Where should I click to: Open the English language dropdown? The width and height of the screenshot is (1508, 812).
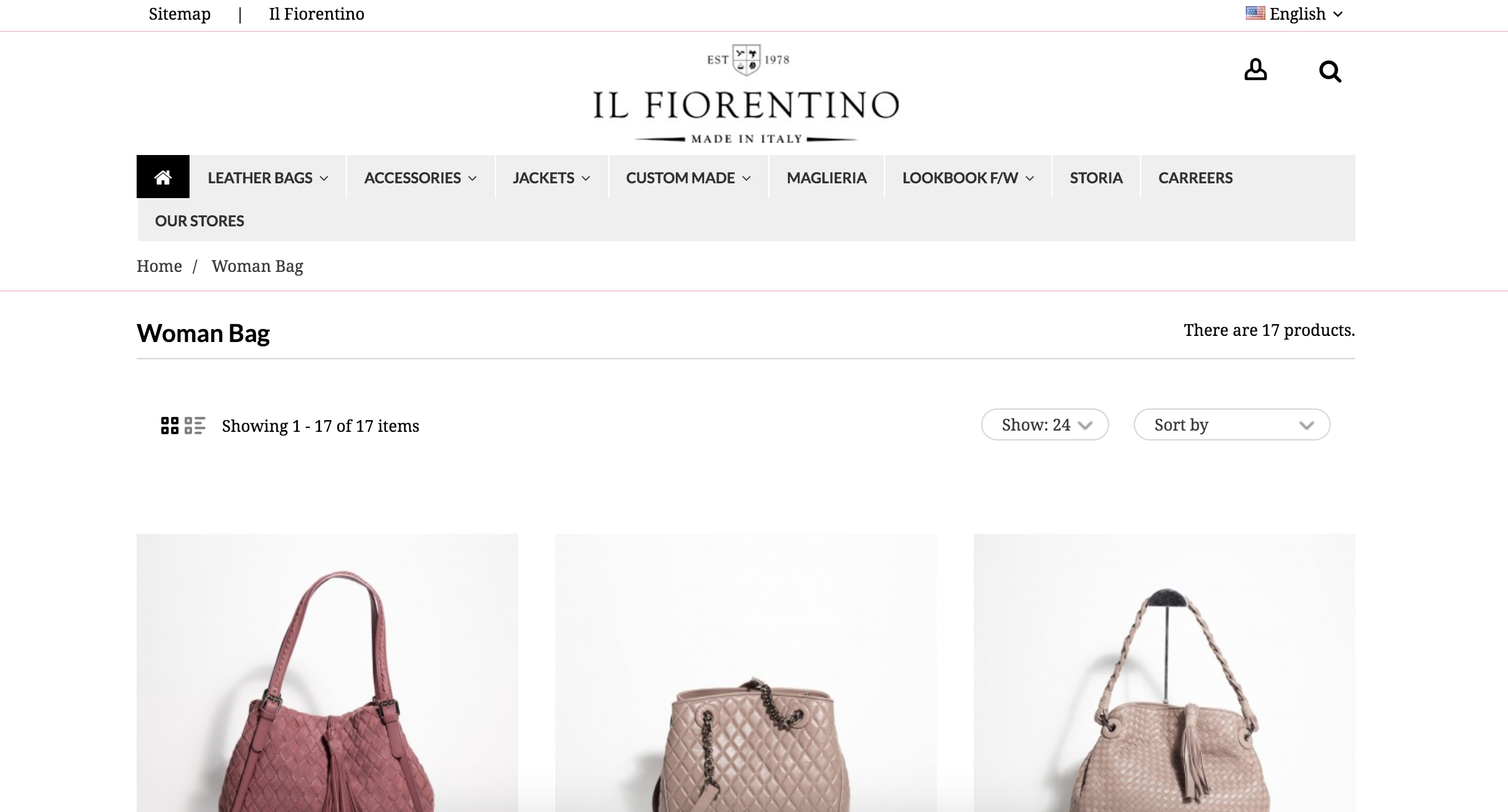tap(1294, 14)
